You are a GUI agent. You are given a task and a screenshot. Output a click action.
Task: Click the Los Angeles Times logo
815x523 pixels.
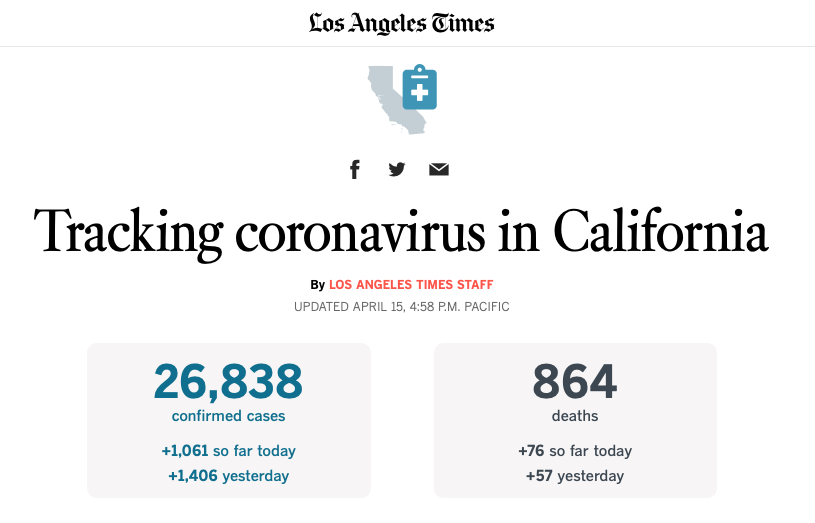click(402, 23)
